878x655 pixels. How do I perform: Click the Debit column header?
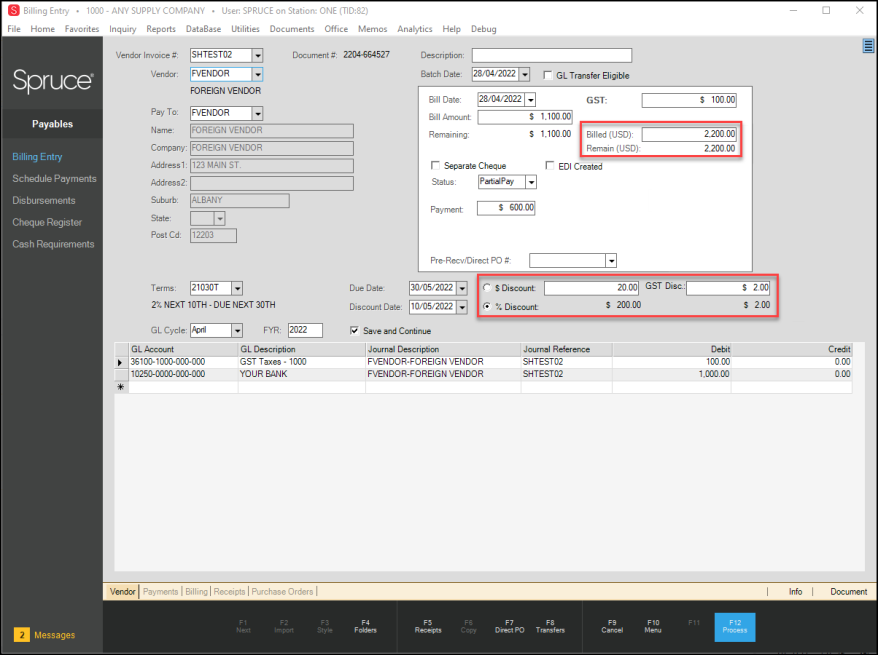[x=671, y=349]
